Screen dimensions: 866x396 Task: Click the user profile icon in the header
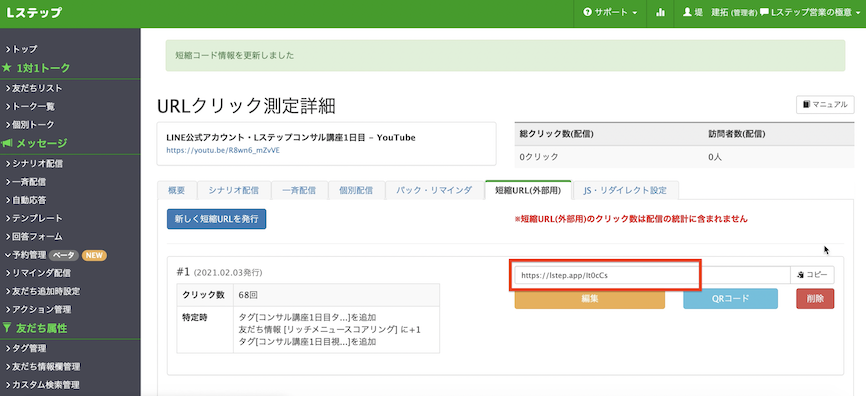(687, 12)
